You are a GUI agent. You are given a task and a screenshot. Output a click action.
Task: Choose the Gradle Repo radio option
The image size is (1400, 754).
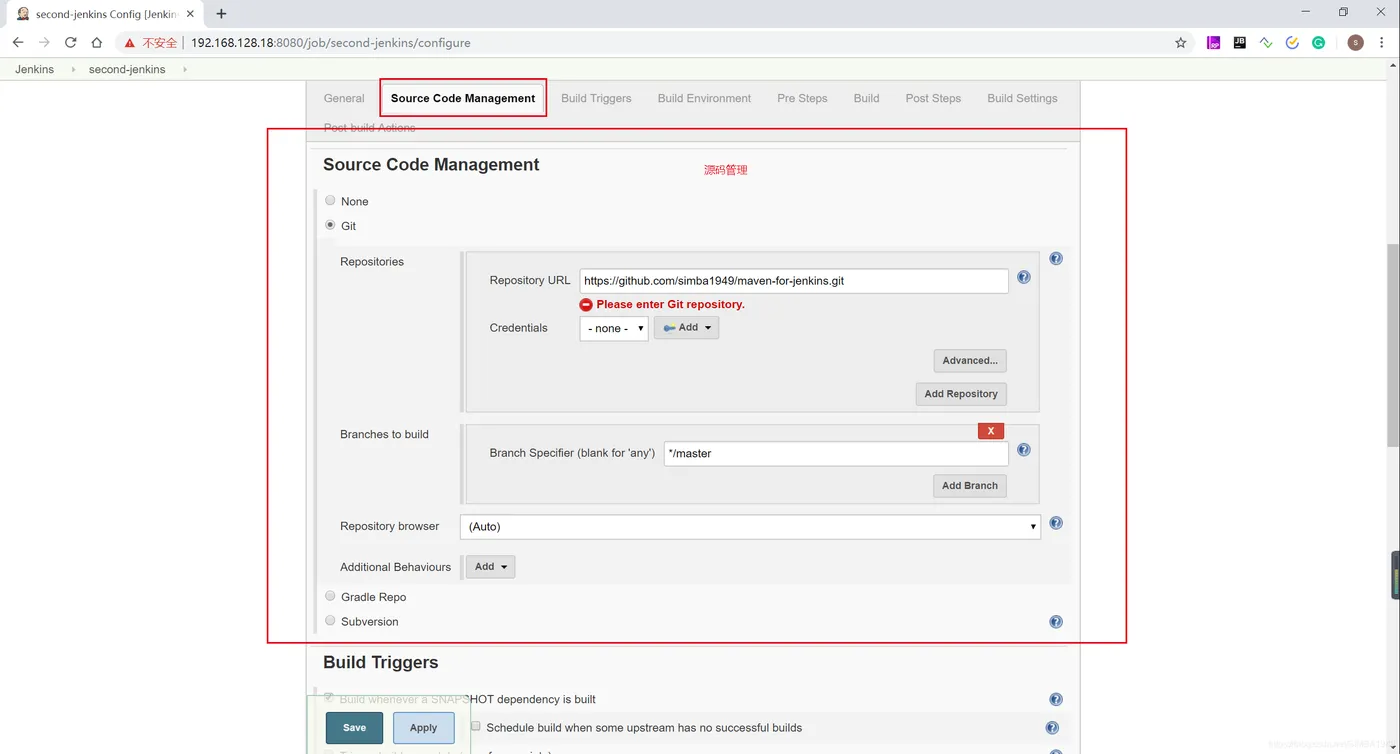coord(330,596)
